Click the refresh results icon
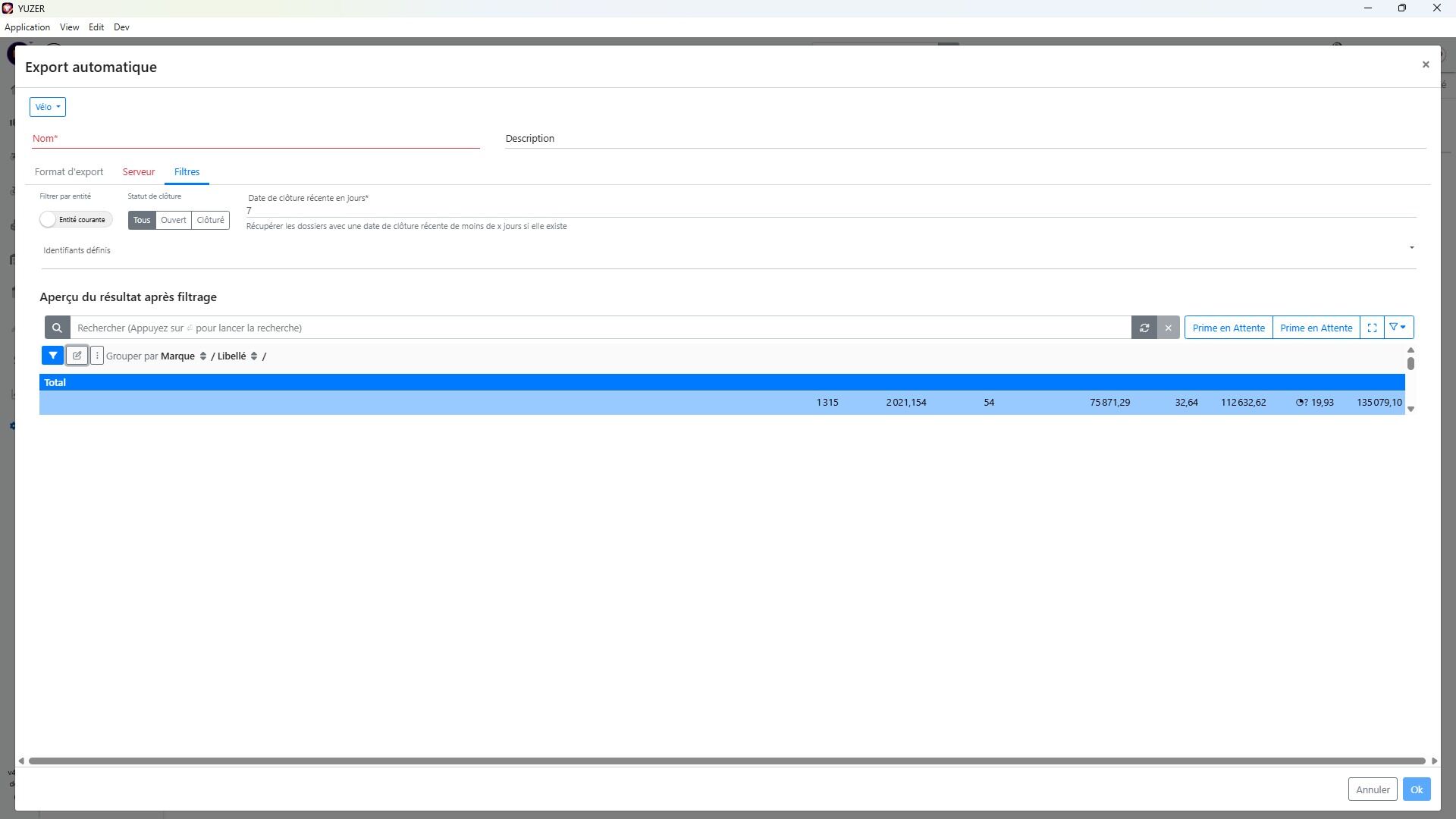This screenshot has height=819, width=1456. 1144,328
